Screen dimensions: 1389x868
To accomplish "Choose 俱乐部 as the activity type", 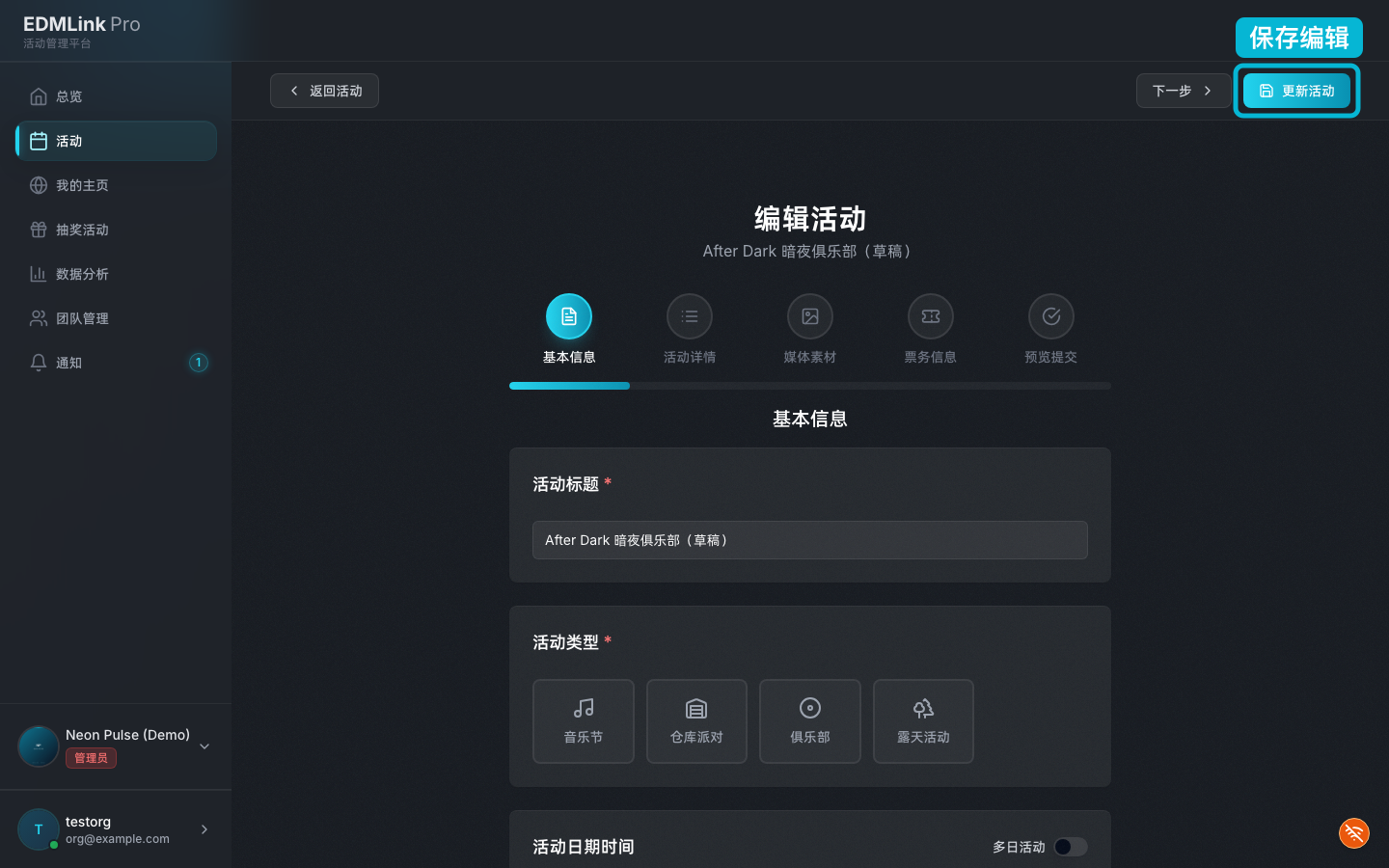I will click(810, 721).
